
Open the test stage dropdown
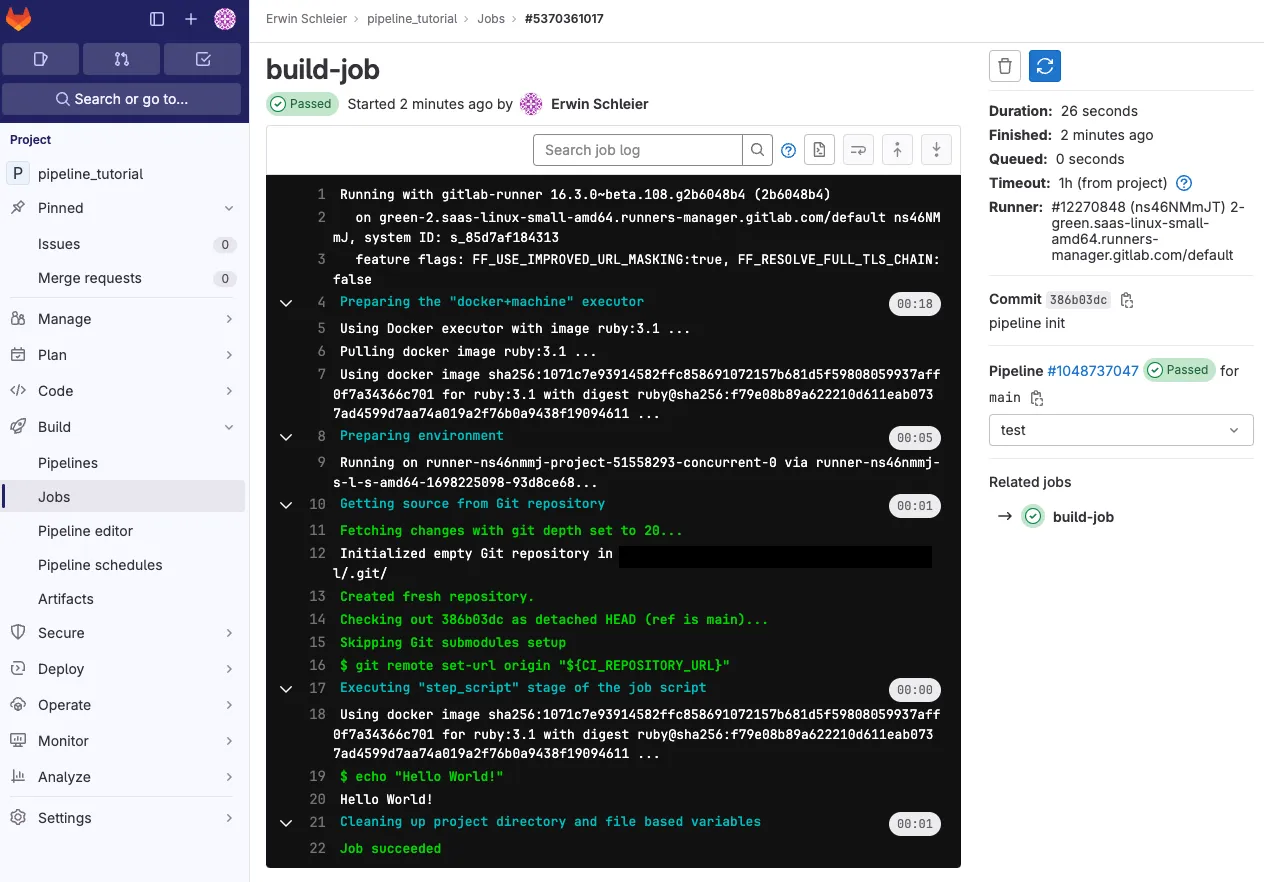[x=1121, y=430]
